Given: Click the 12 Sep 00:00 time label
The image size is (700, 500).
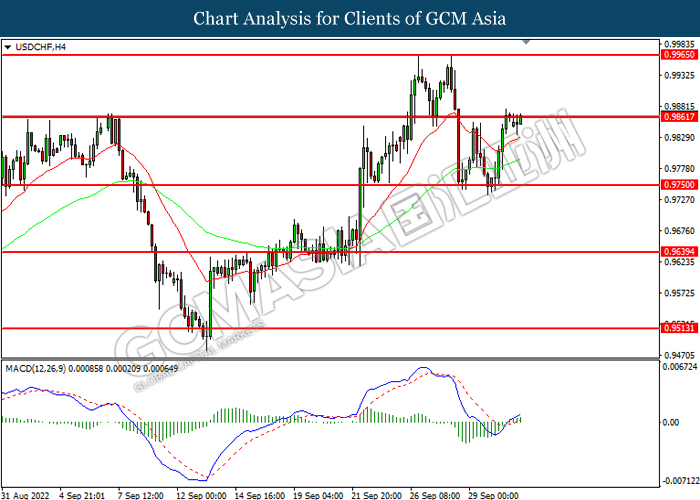Looking at the screenshot, I should click(201, 496).
